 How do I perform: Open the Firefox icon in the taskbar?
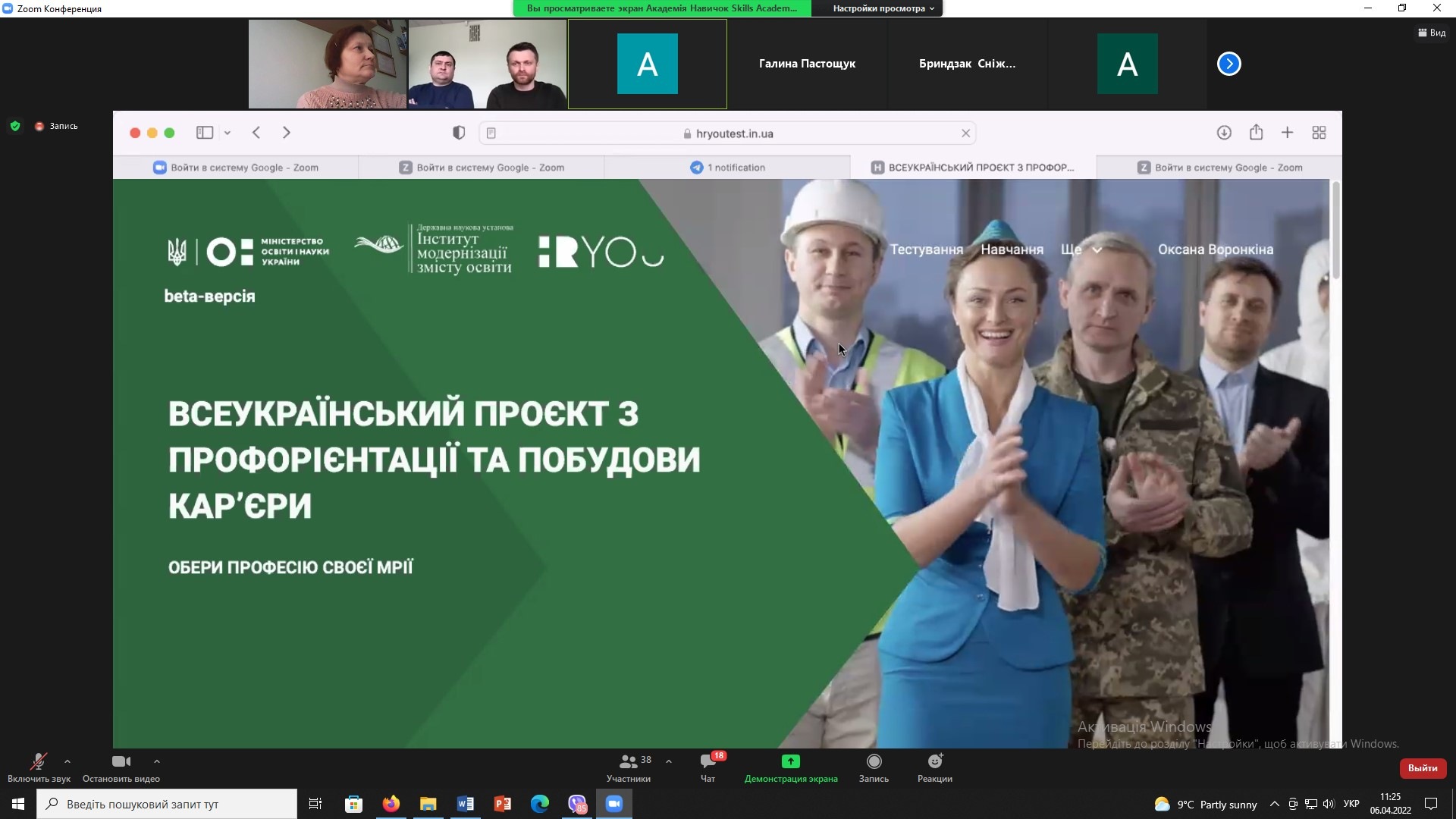tap(391, 804)
